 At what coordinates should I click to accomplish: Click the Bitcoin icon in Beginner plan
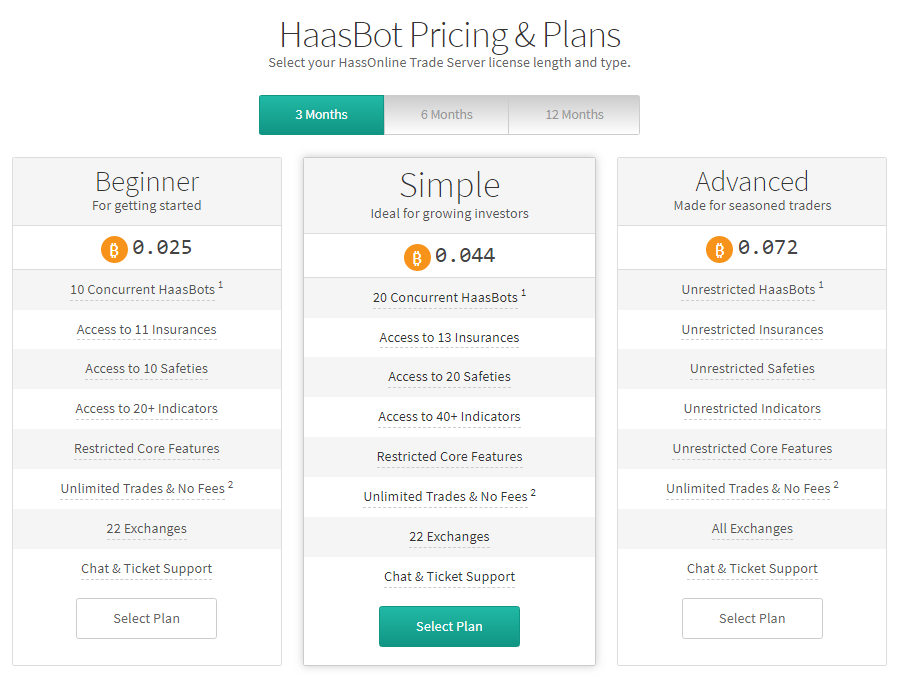click(x=114, y=250)
